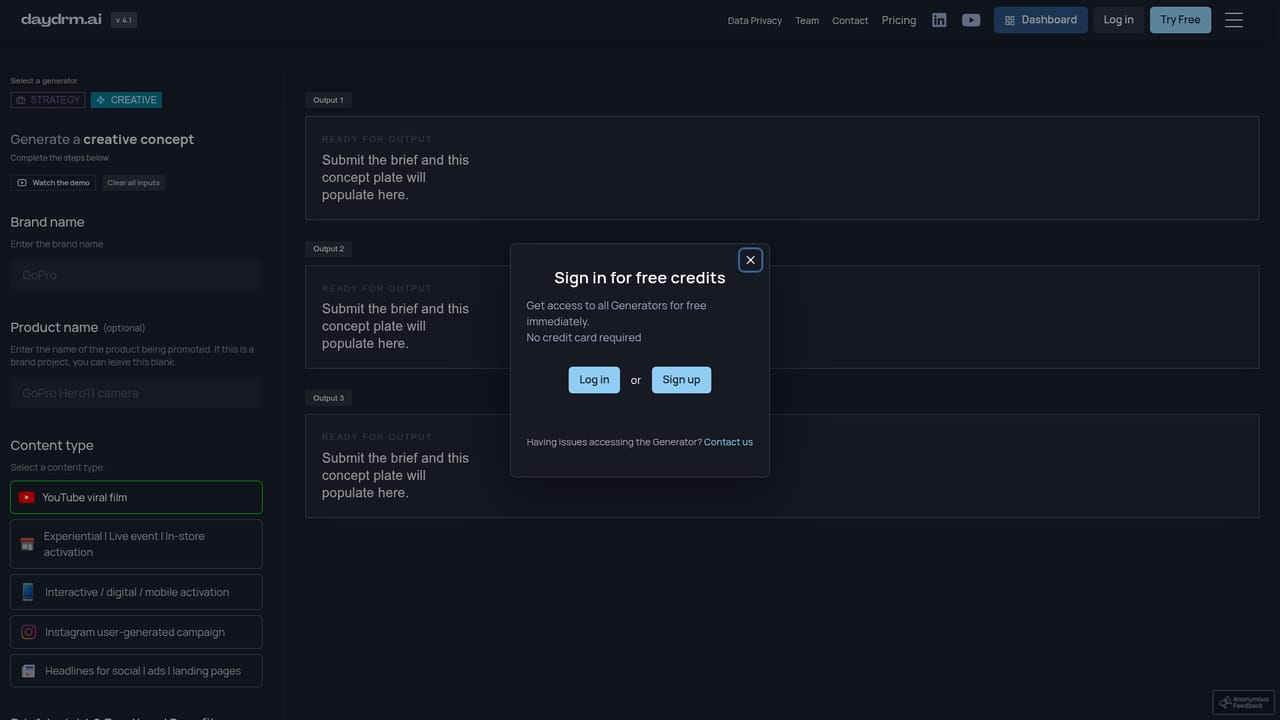Select Headlines for social ads option
The width and height of the screenshot is (1280, 720).
pos(136,671)
